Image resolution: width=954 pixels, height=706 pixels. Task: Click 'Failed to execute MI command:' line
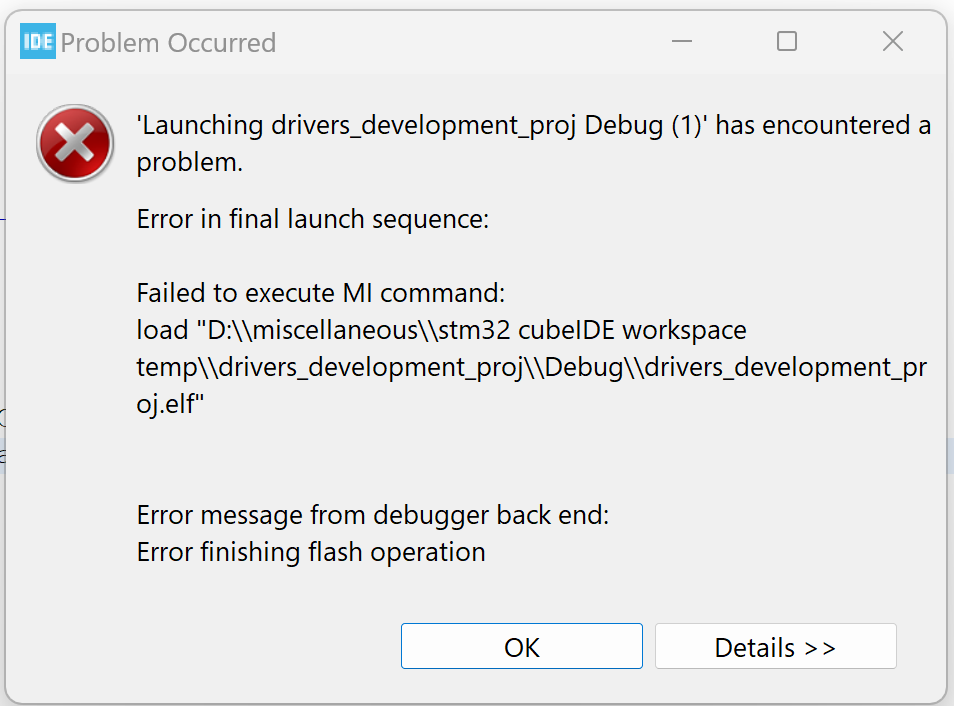pos(322,293)
